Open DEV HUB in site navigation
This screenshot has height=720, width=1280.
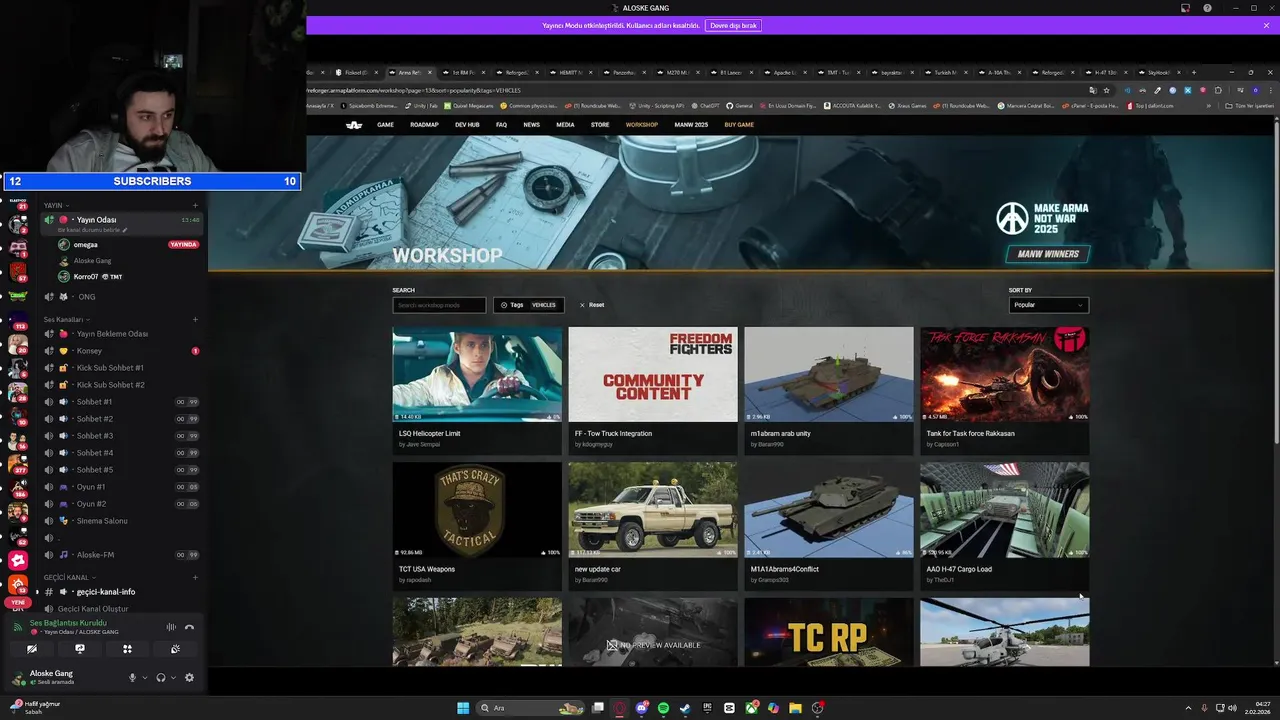(467, 125)
